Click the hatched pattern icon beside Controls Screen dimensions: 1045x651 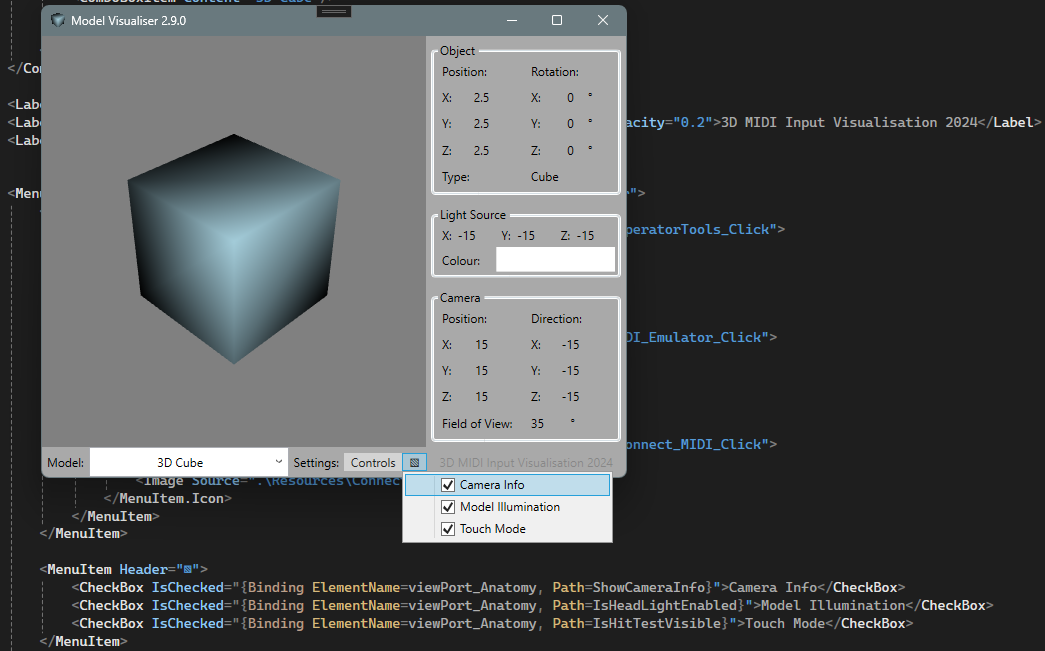click(414, 462)
